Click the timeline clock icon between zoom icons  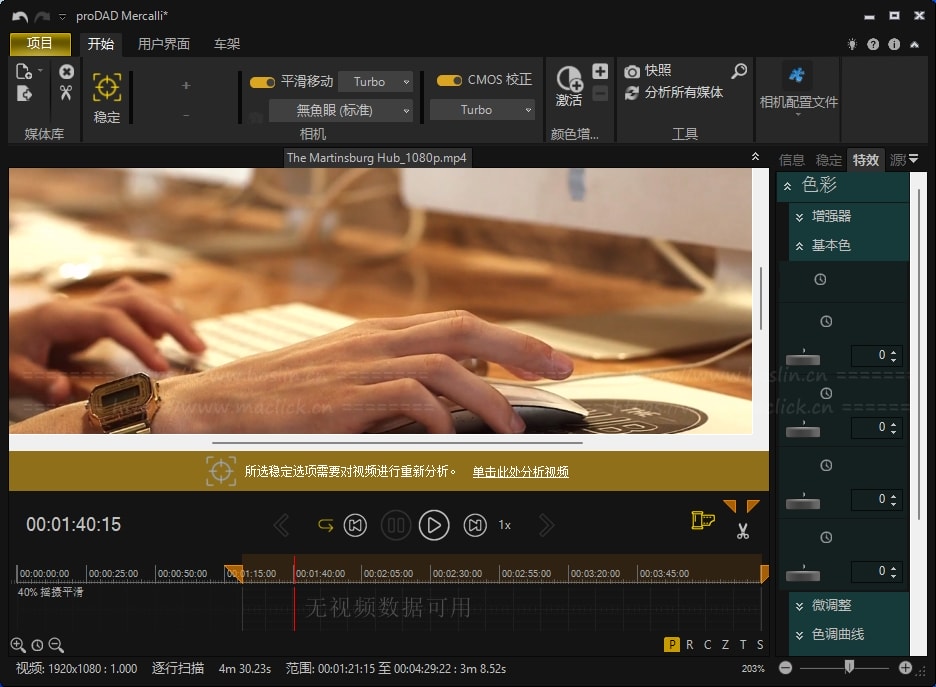tap(37, 645)
